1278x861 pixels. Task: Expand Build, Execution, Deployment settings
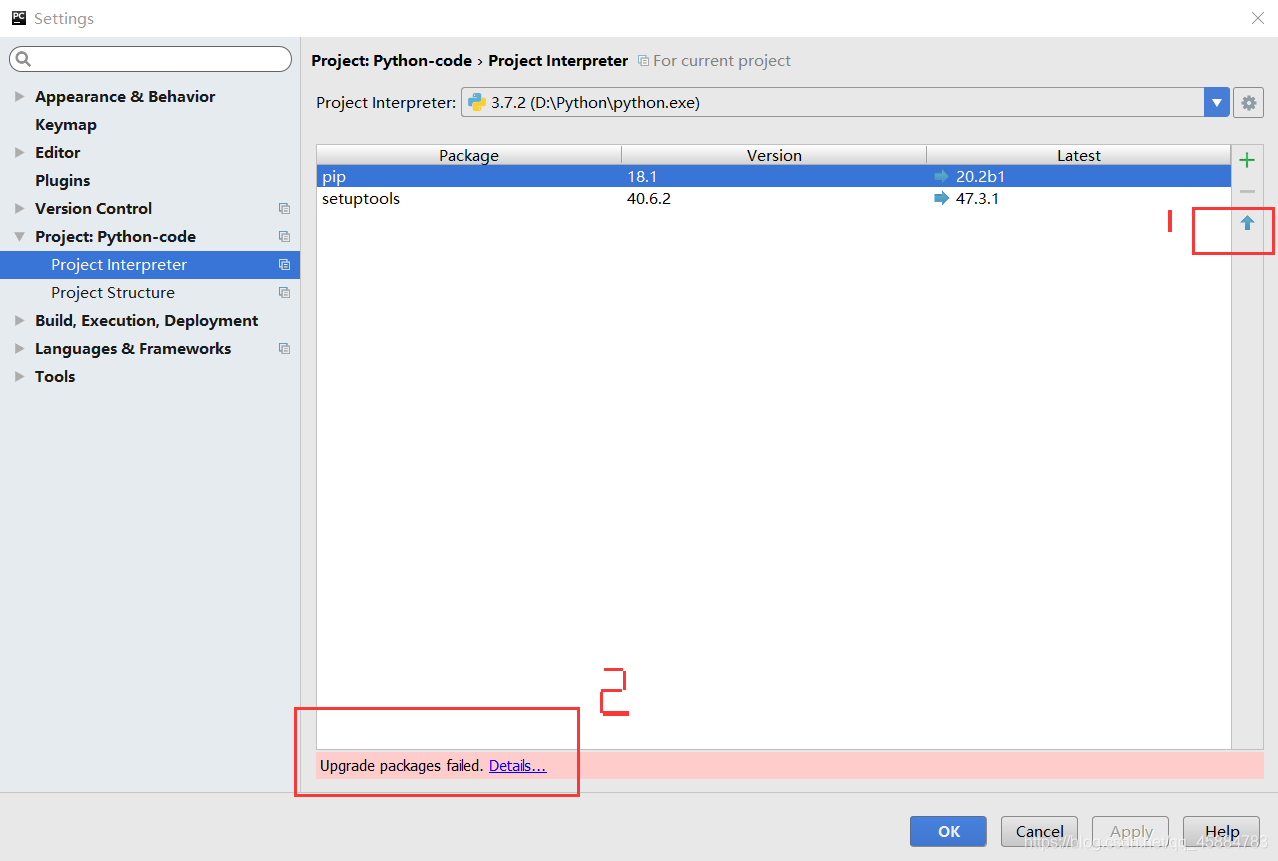click(20, 320)
